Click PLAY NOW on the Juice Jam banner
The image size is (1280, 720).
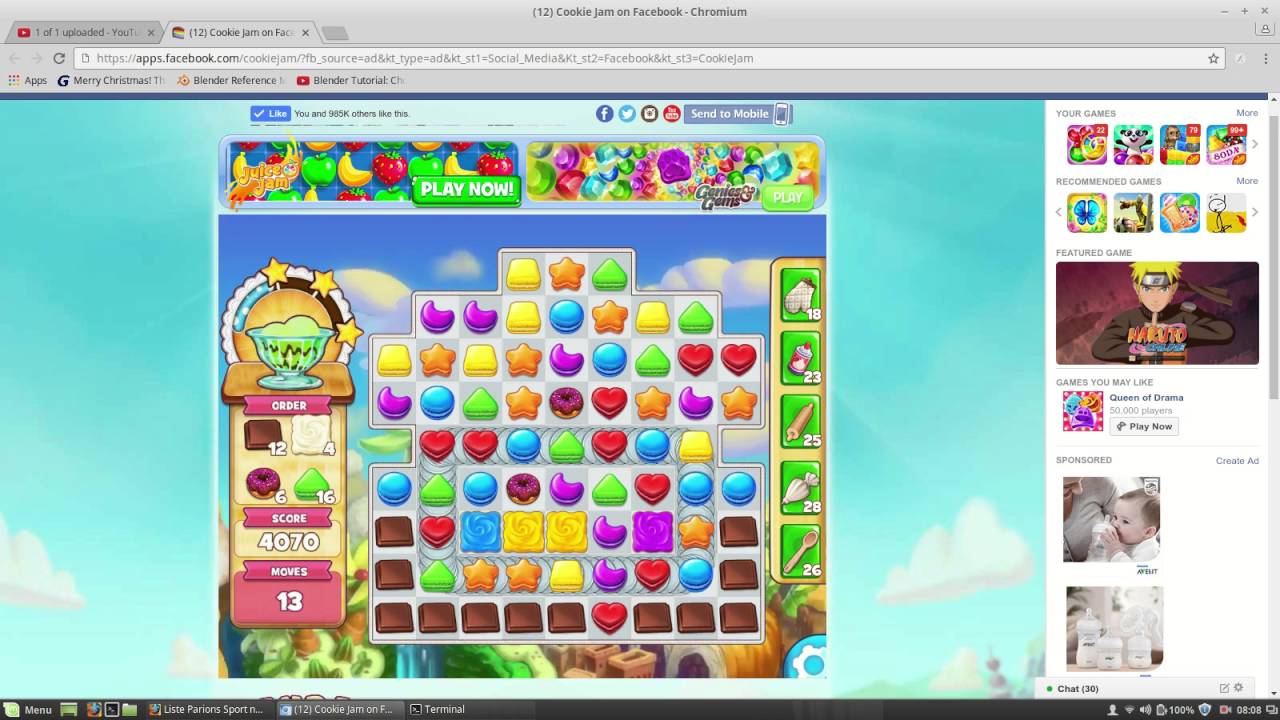point(467,189)
